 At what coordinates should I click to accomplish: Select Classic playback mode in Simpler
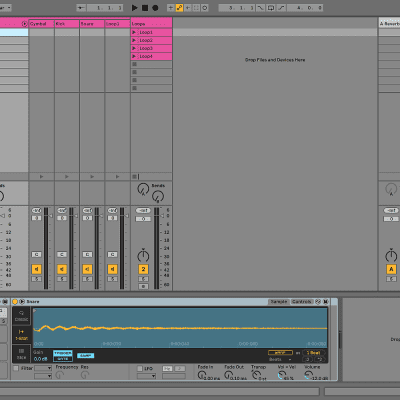click(22, 316)
